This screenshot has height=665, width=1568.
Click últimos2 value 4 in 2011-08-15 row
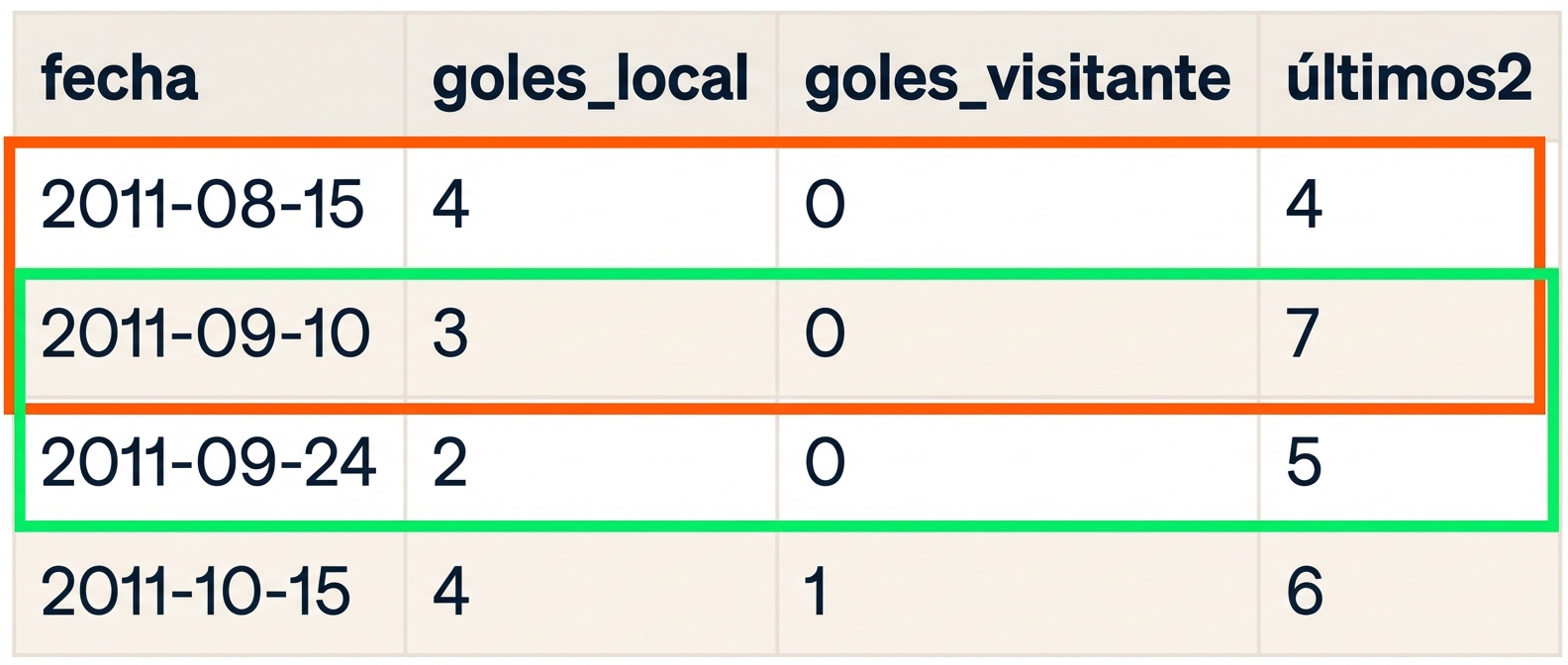(1304, 205)
